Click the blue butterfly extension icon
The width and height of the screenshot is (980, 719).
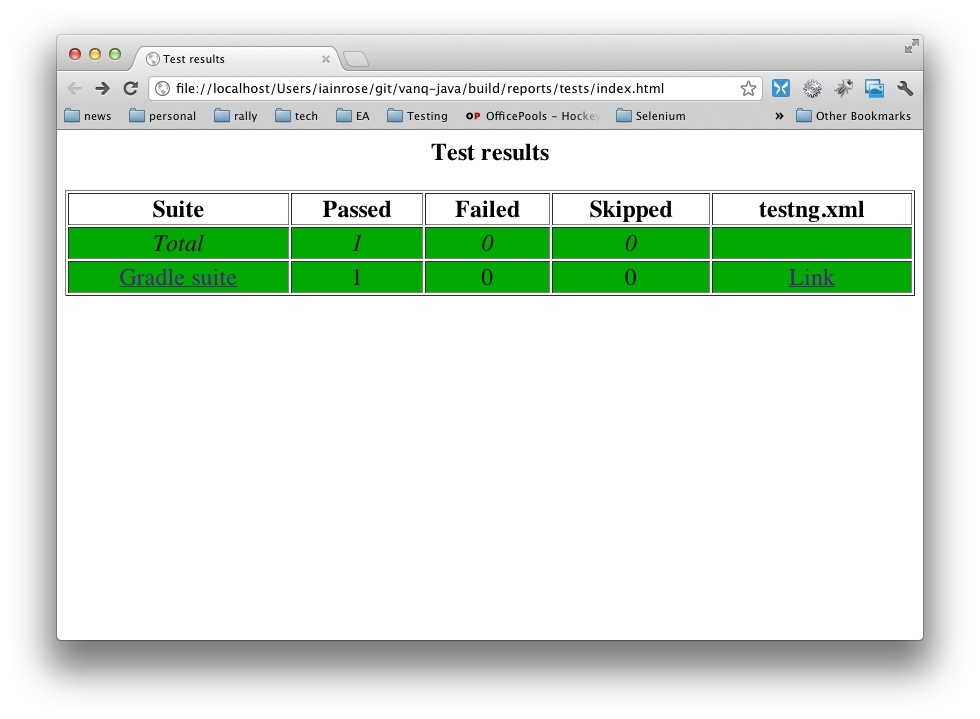781,88
